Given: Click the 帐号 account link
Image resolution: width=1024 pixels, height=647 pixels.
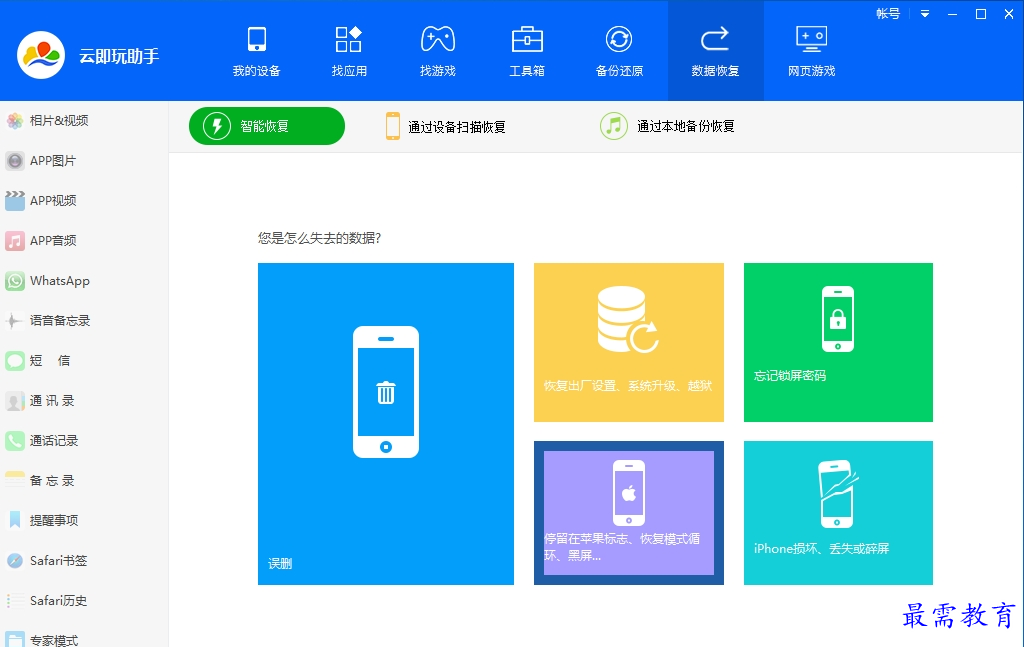Looking at the screenshot, I should [888, 14].
